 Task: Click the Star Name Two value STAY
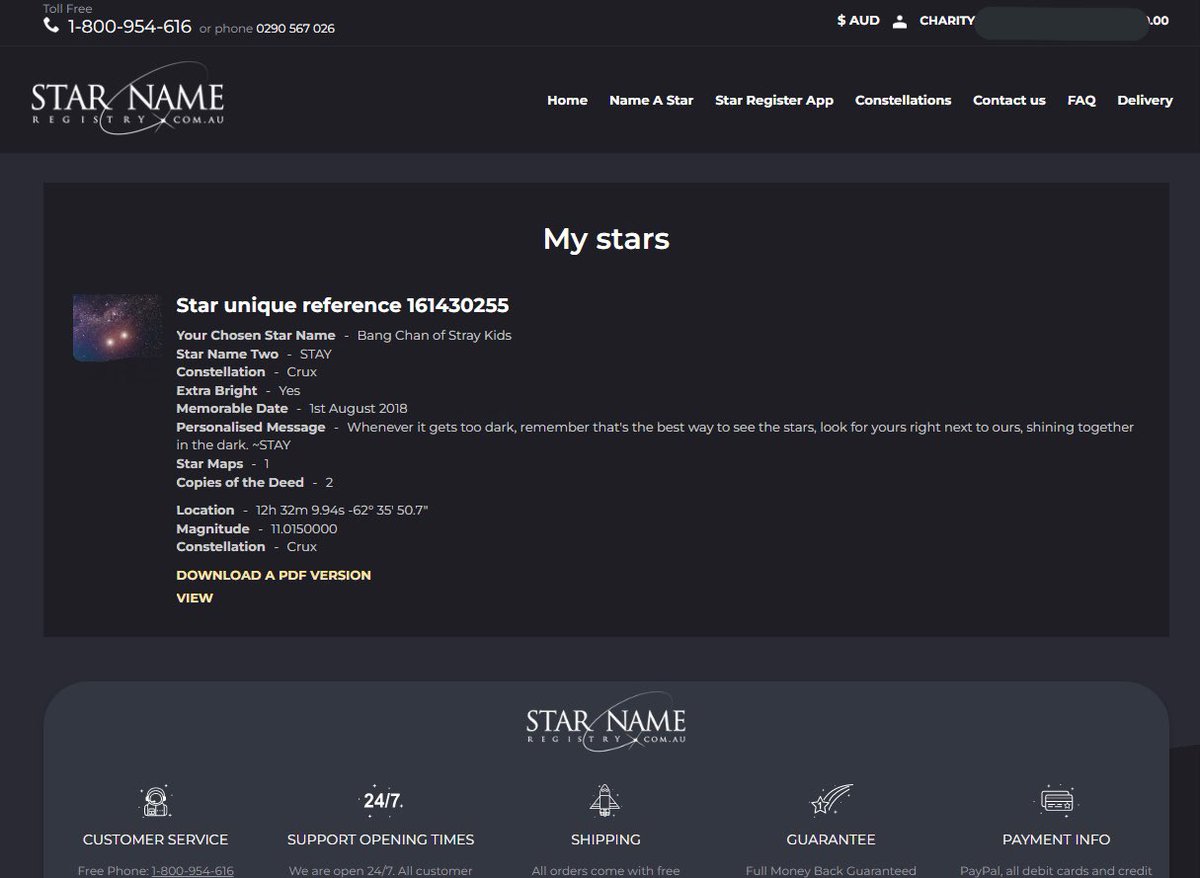tap(316, 354)
